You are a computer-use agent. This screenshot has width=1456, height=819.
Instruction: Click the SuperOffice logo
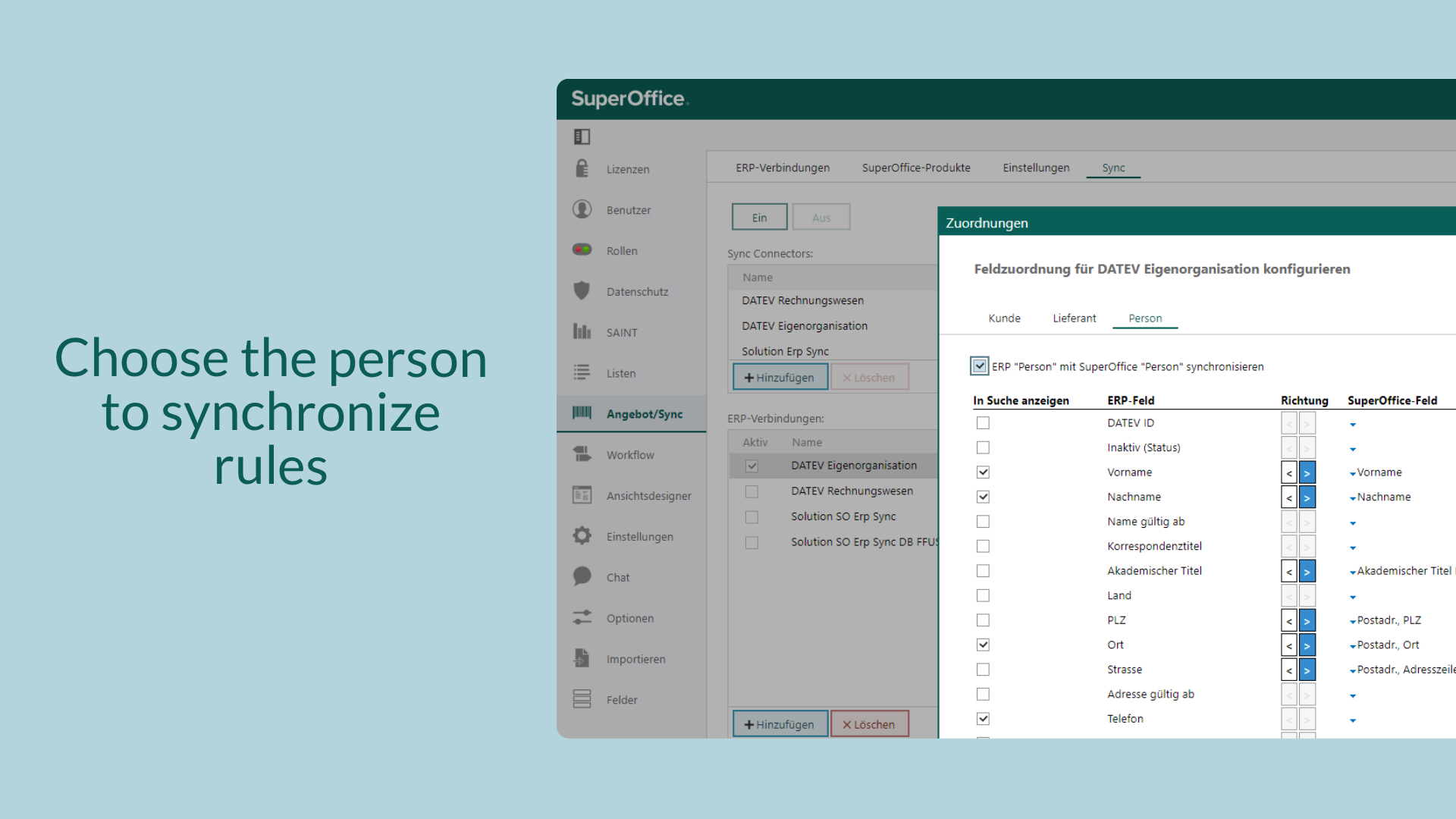click(629, 99)
